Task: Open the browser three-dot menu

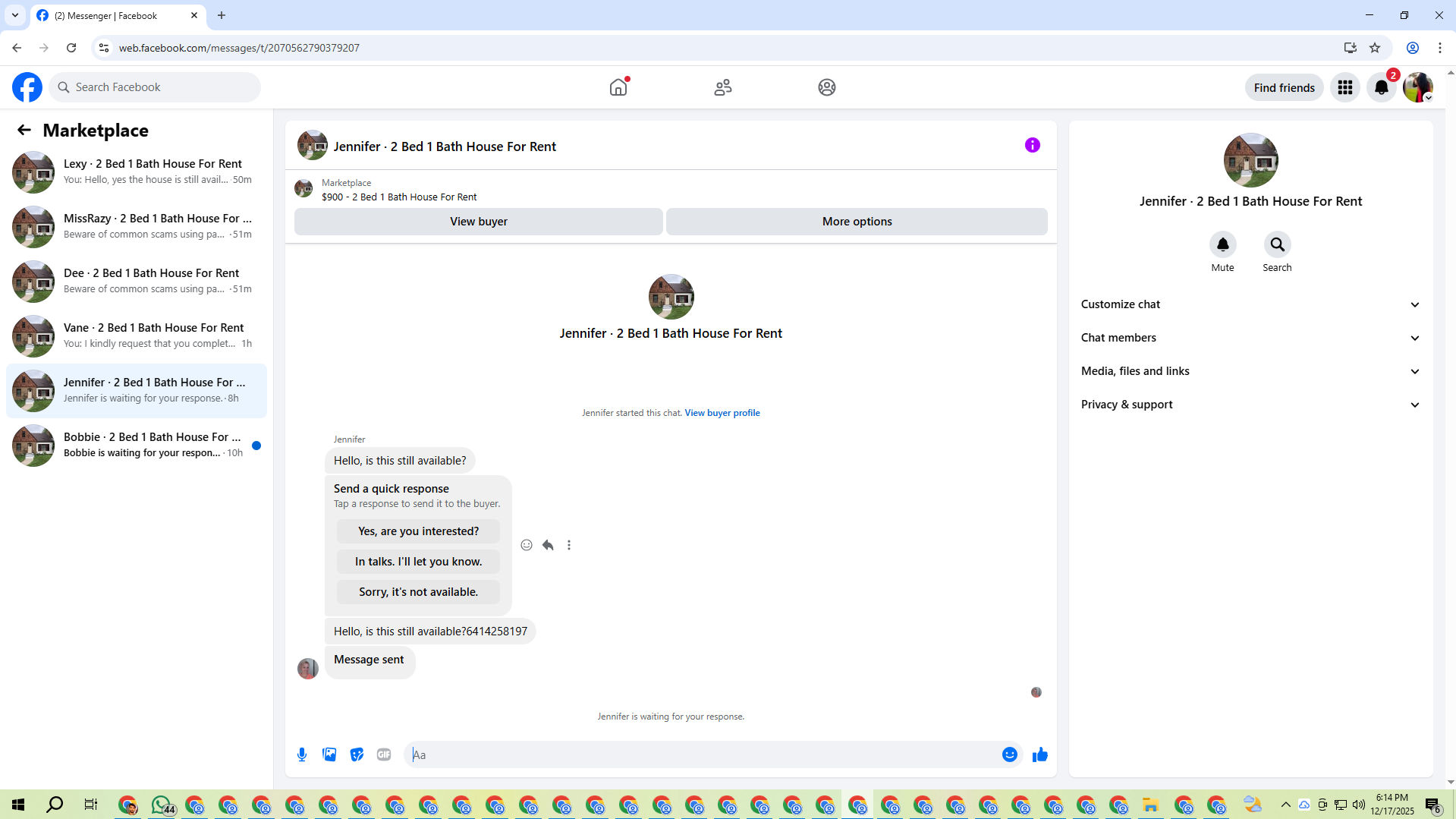Action: click(x=1439, y=48)
